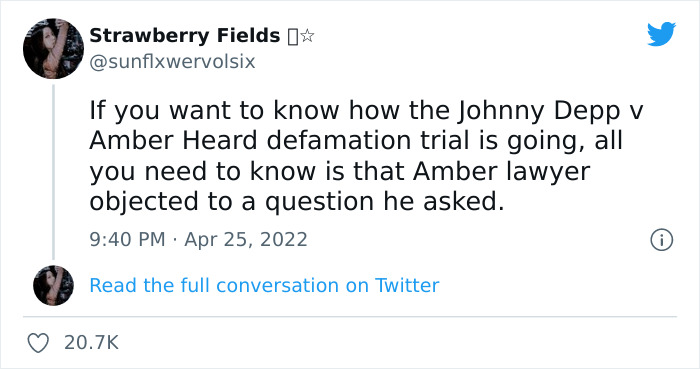The height and width of the screenshot is (369, 700).
Task: Open Strawberry Fields' large profile picture
Action: [53, 49]
